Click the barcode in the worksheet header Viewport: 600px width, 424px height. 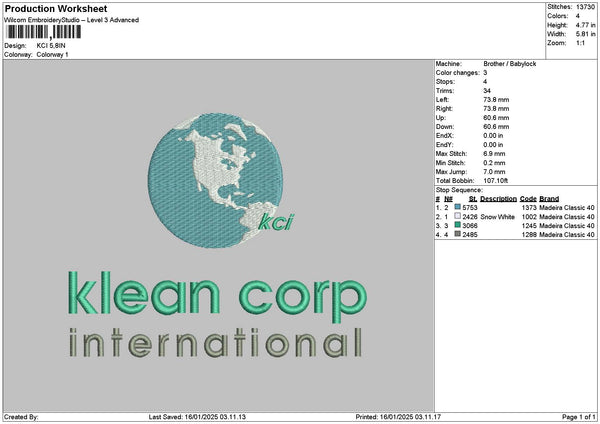coord(44,32)
